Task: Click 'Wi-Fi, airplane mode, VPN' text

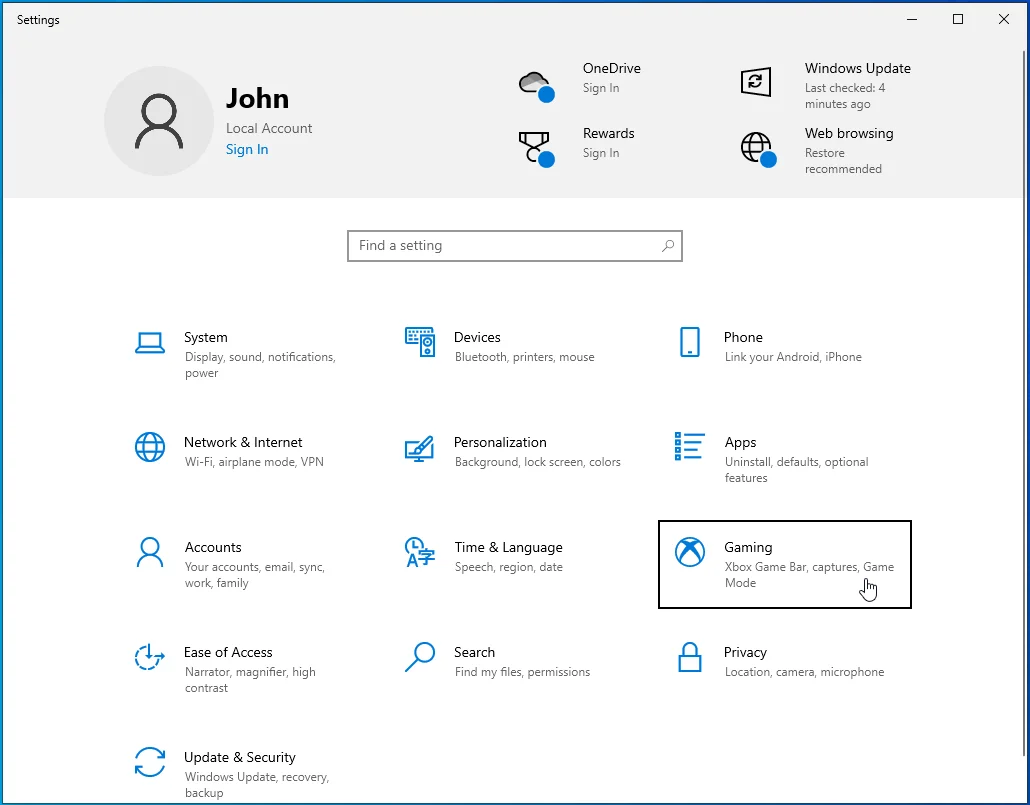Action: 254,462
